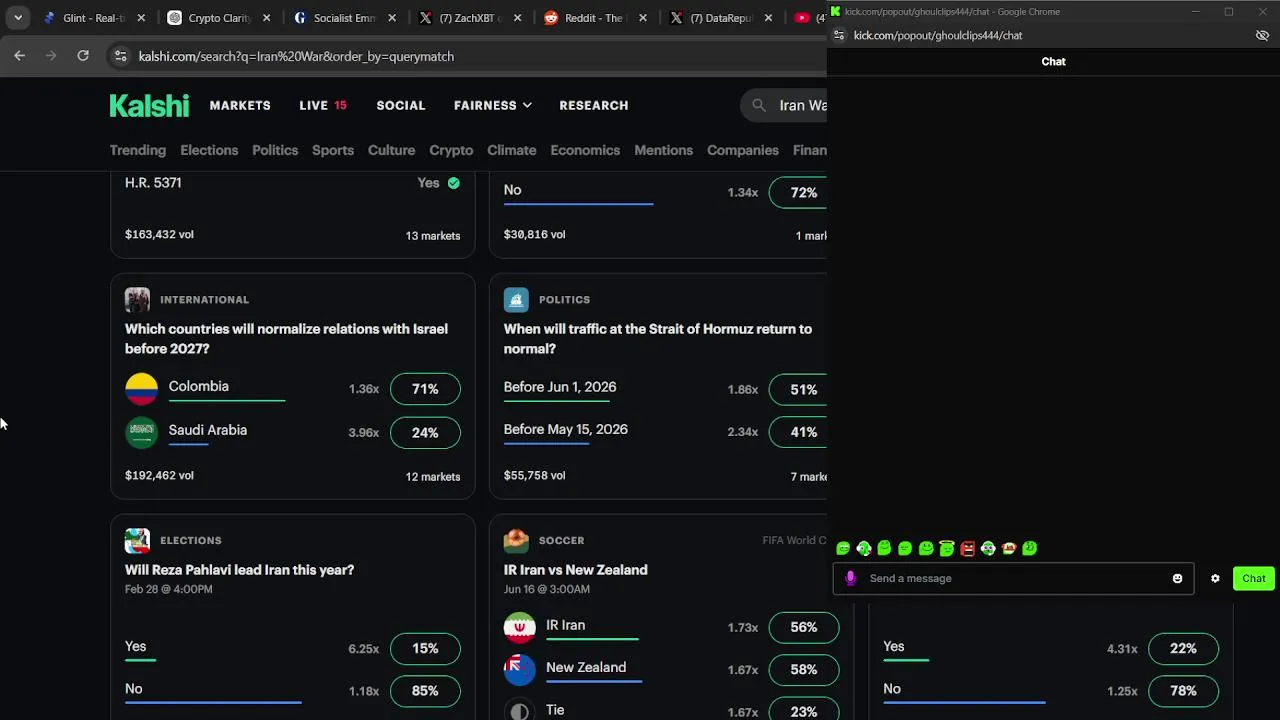1280x720 pixels.
Task: Click the purple microphone icon in Kick chat
Action: pyautogui.click(x=851, y=578)
